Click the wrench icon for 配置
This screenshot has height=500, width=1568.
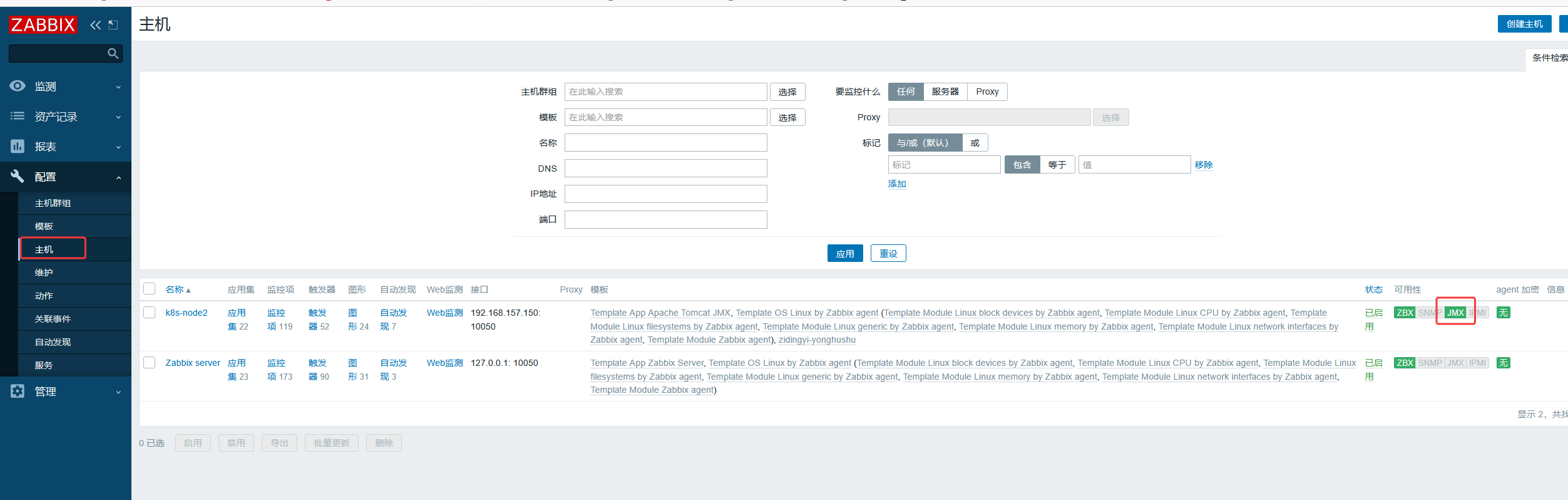click(18, 176)
